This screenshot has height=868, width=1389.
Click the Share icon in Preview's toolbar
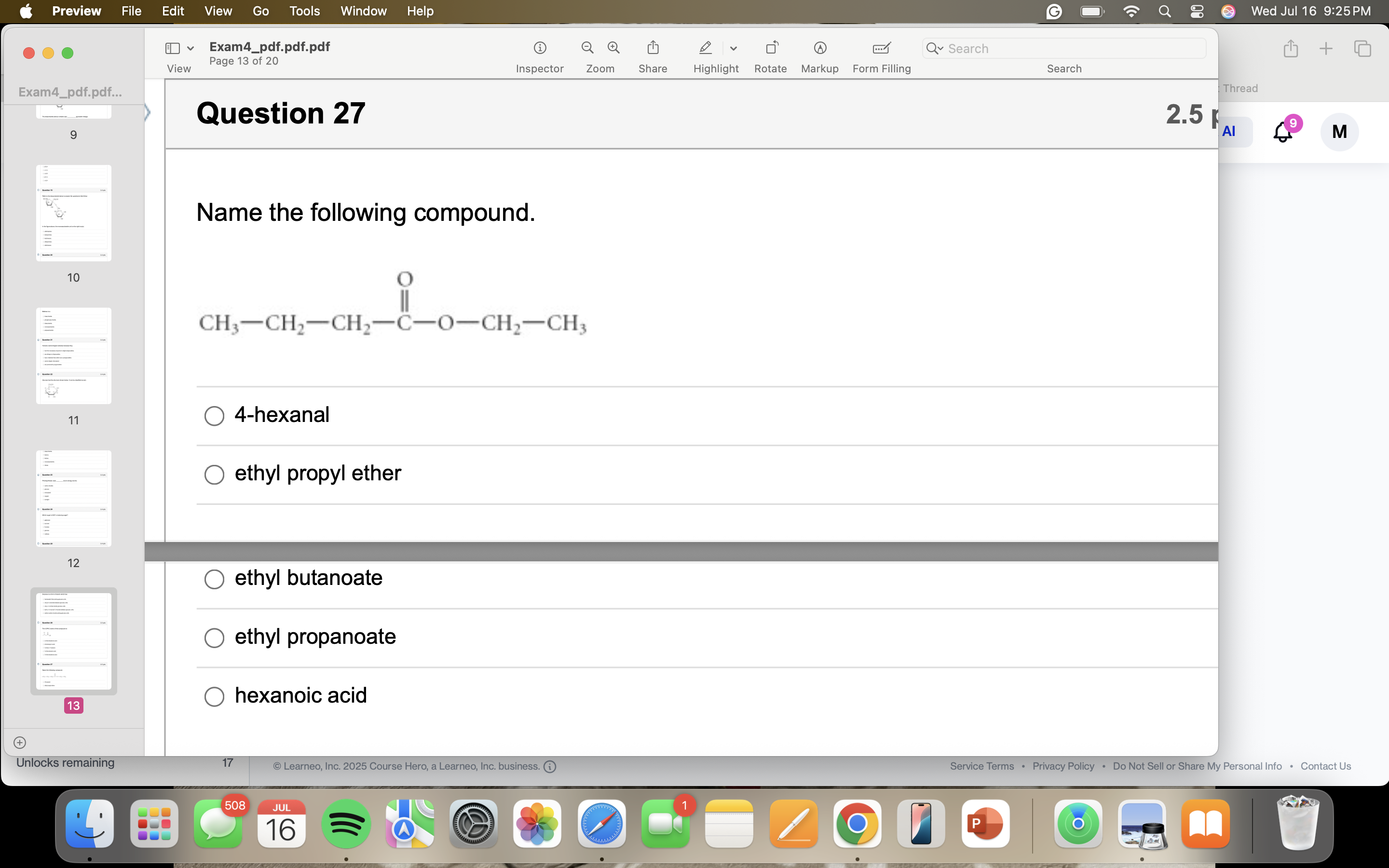point(652,48)
